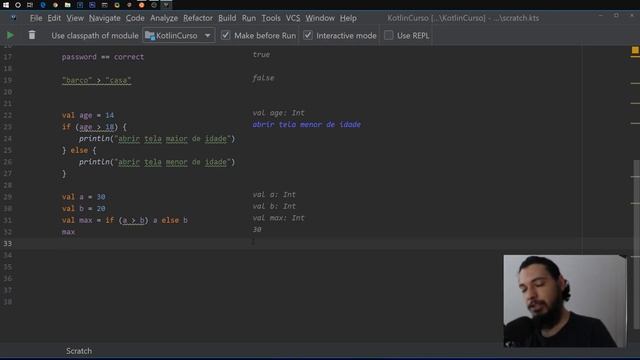Click the IntelliJ app icon left of File menu
The height and width of the screenshot is (360, 640).
click(13, 18)
